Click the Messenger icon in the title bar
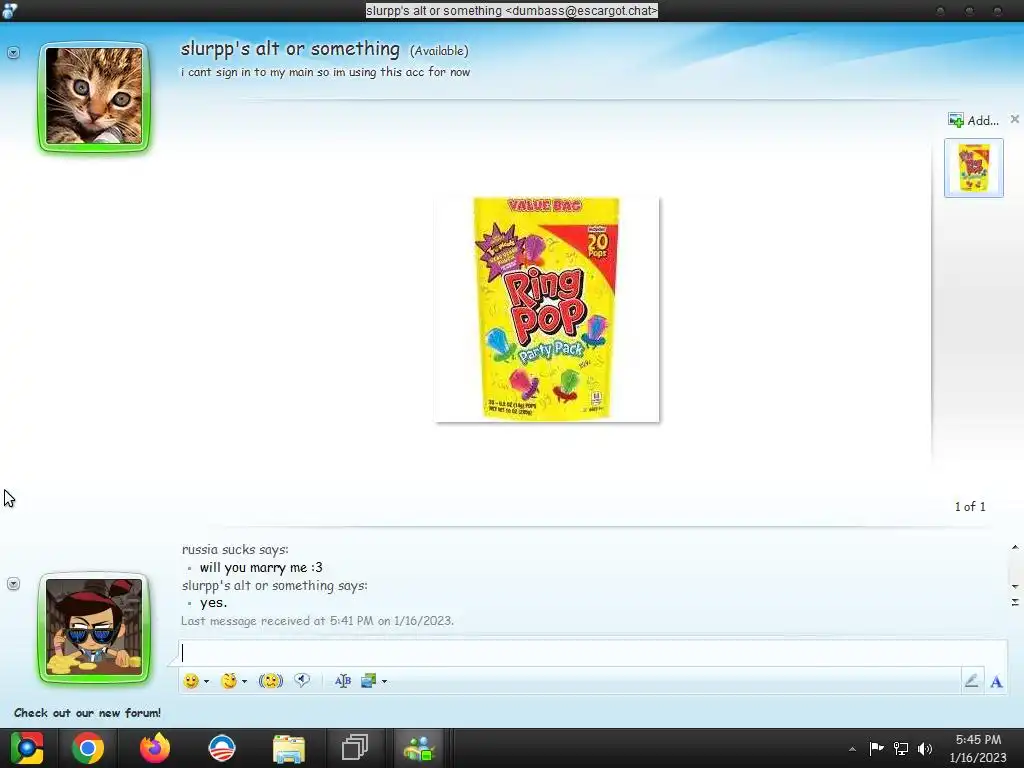This screenshot has width=1024, height=768. 10,10
